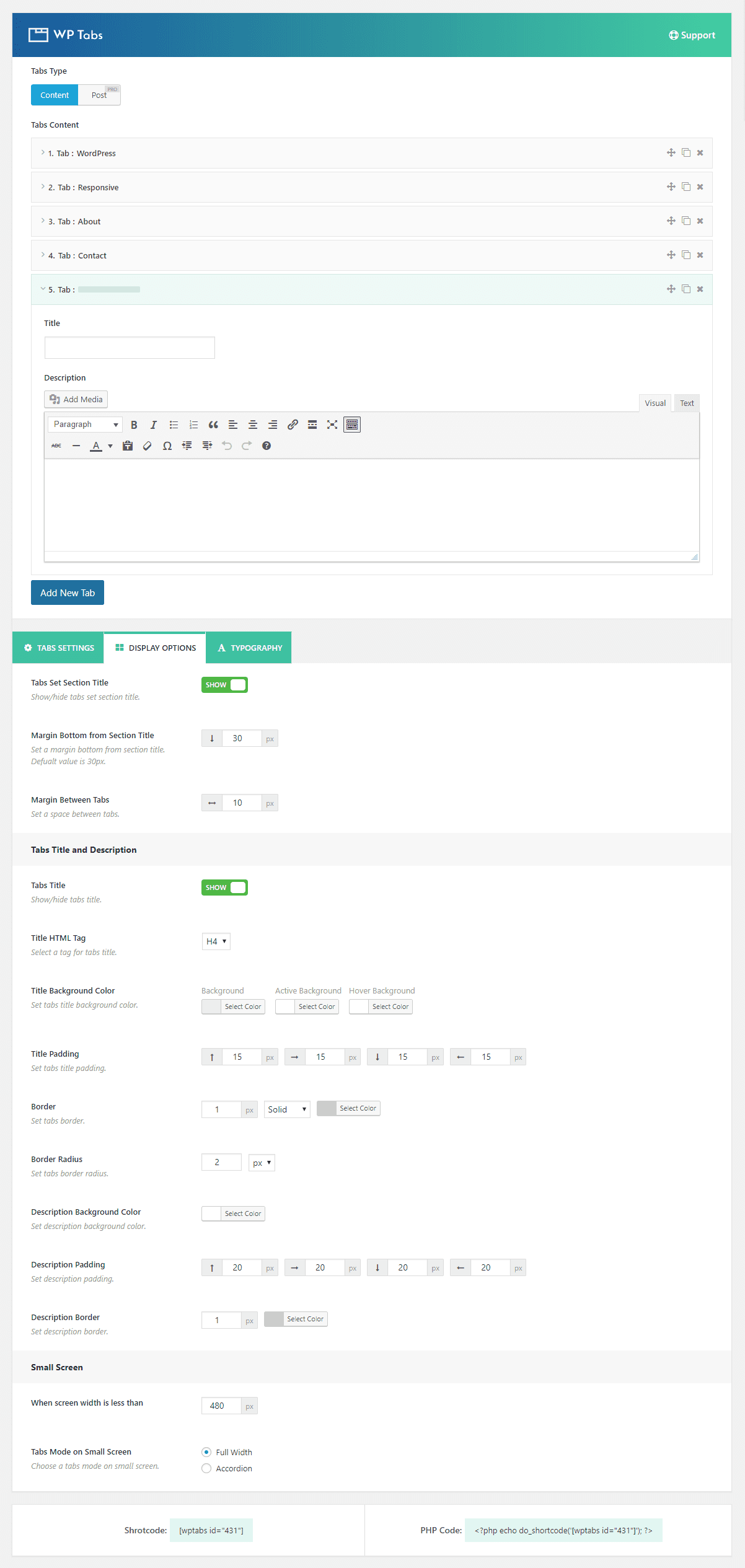This screenshot has height=1568, width=745.
Task: Click the tab Title input field
Action: click(130, 348)
